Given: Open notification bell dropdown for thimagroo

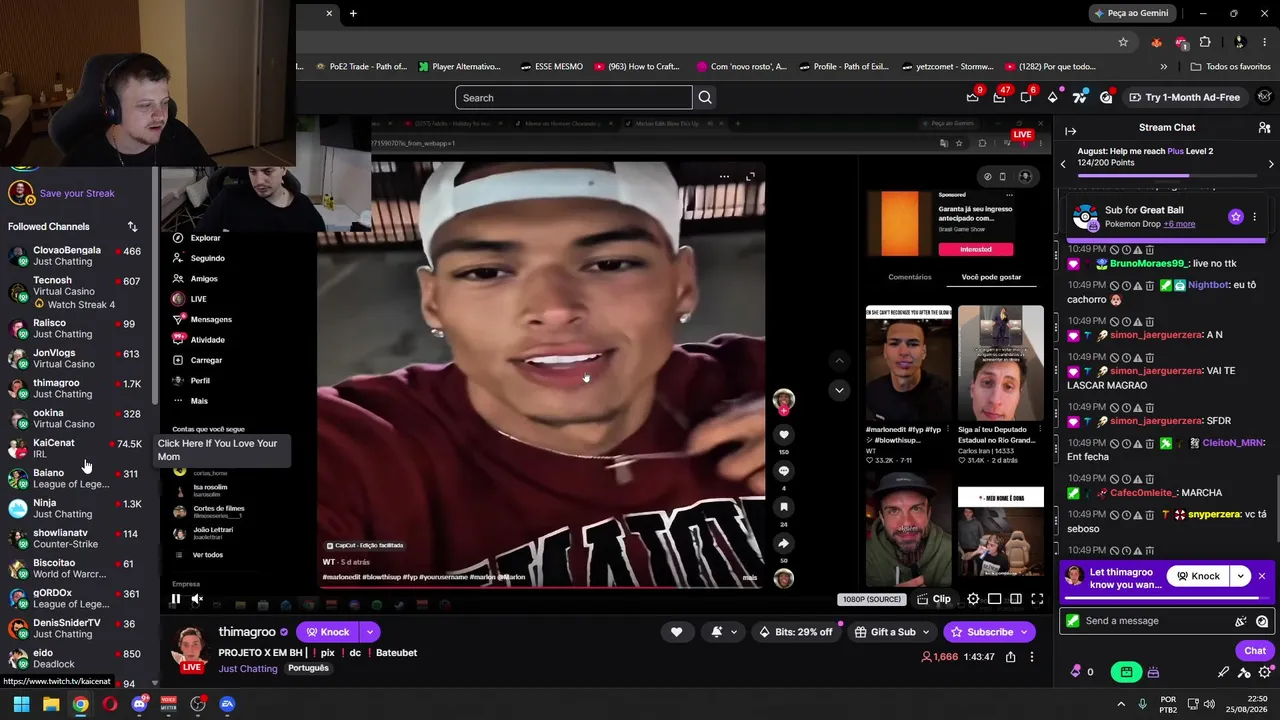Looking at the screenshot, I should [x=723, y=632].
